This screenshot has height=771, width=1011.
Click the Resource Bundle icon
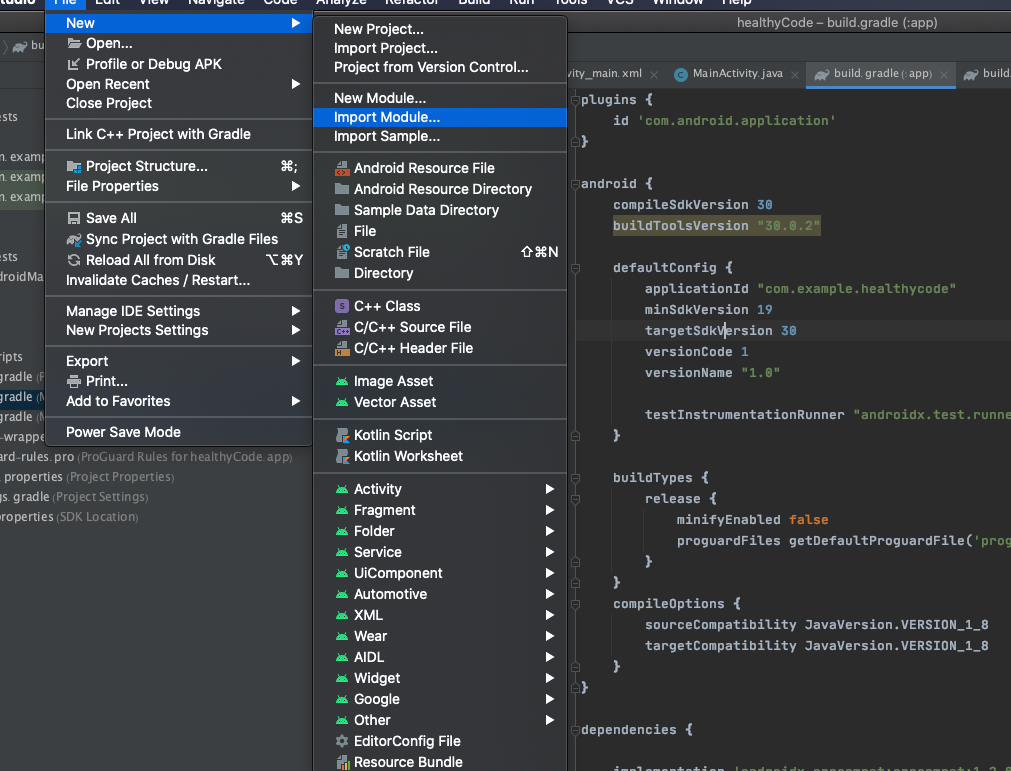click(x=342, y=762)
